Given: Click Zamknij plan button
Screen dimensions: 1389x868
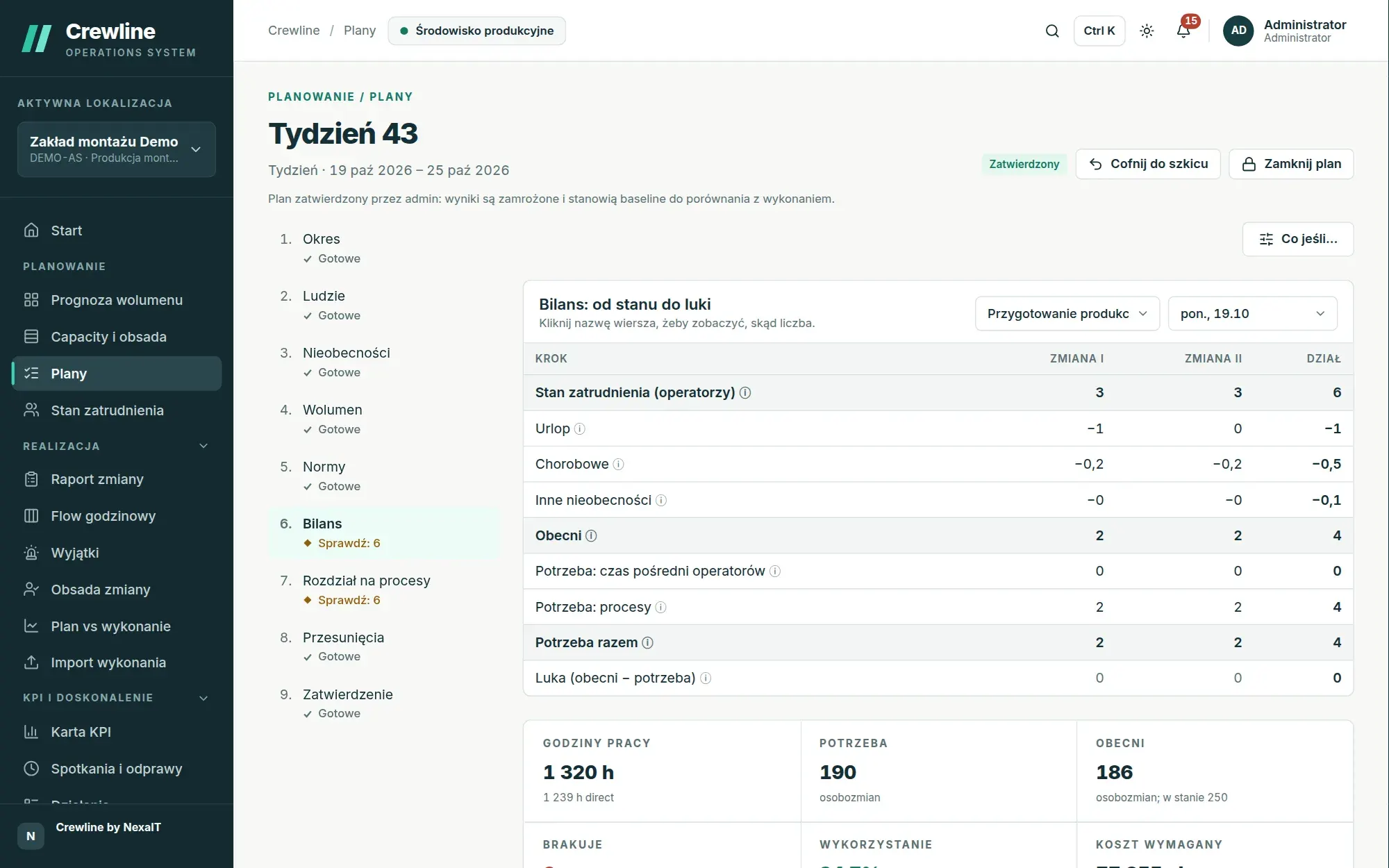Looking at the screenshot, I should (x=1291, y=164).
